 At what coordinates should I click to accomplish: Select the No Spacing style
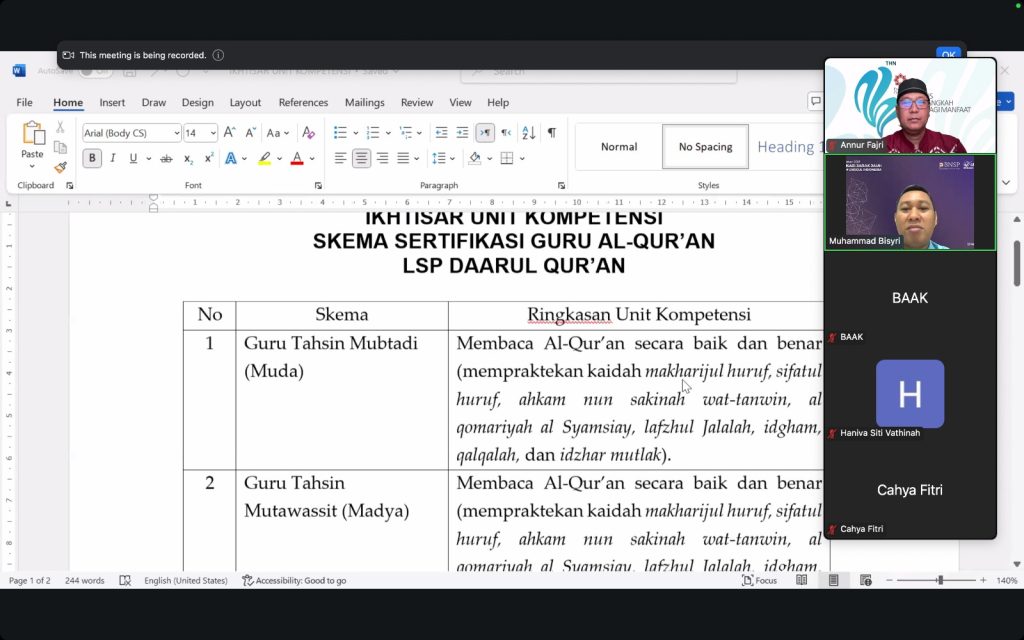click(x=705, y=147)
